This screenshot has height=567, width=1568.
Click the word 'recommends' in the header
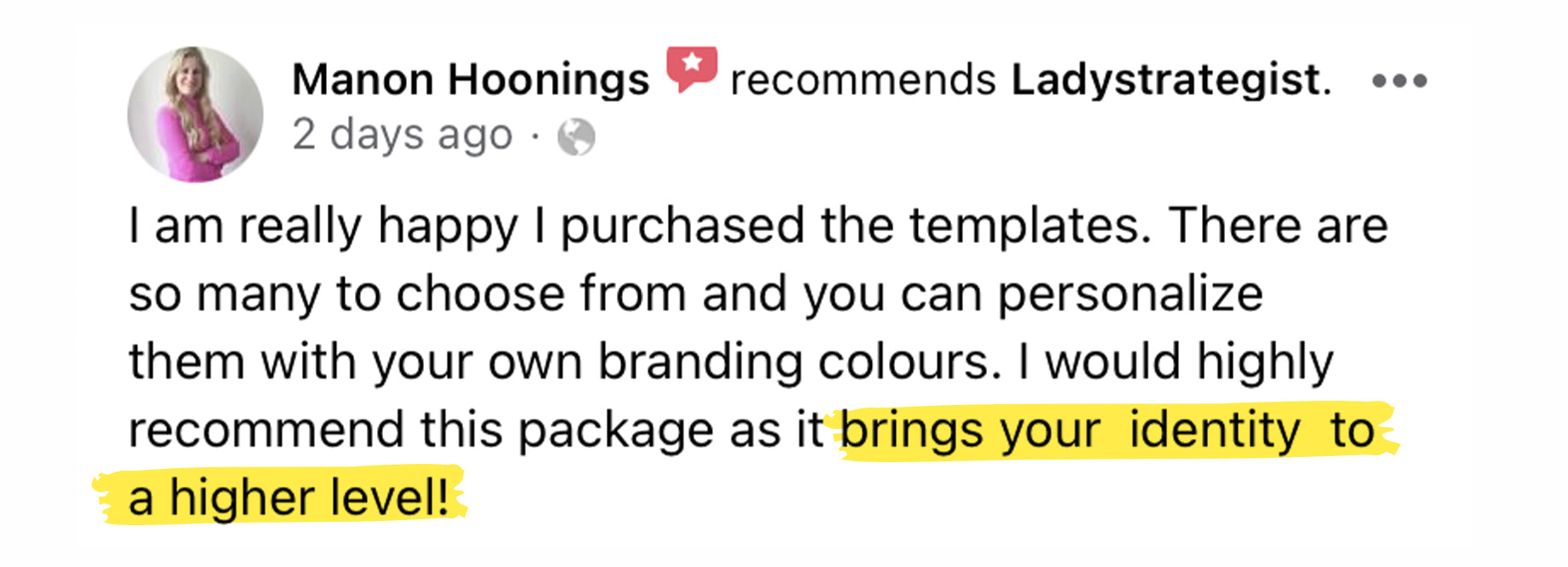tap(862, 80)
